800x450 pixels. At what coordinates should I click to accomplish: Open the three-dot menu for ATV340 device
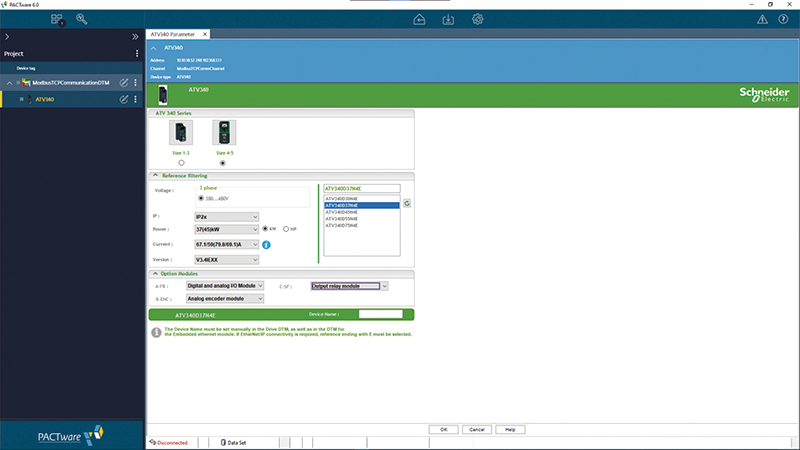(135, 99)
